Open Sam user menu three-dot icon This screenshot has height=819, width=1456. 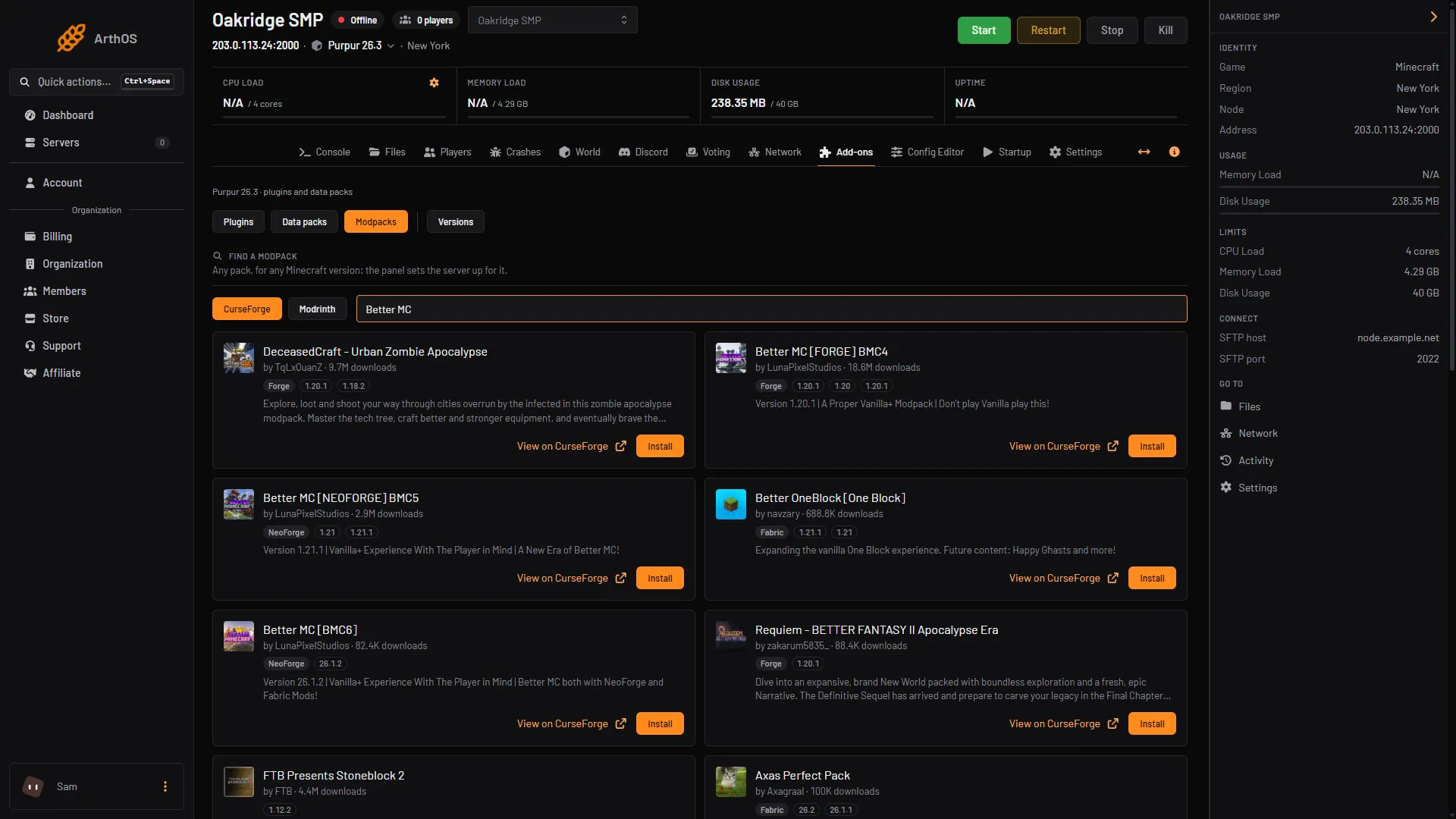[x=165, y=786]
